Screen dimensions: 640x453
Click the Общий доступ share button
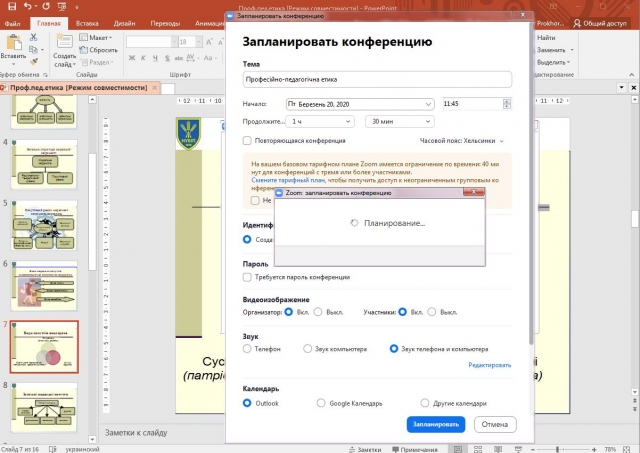click(x=600, y=23)
